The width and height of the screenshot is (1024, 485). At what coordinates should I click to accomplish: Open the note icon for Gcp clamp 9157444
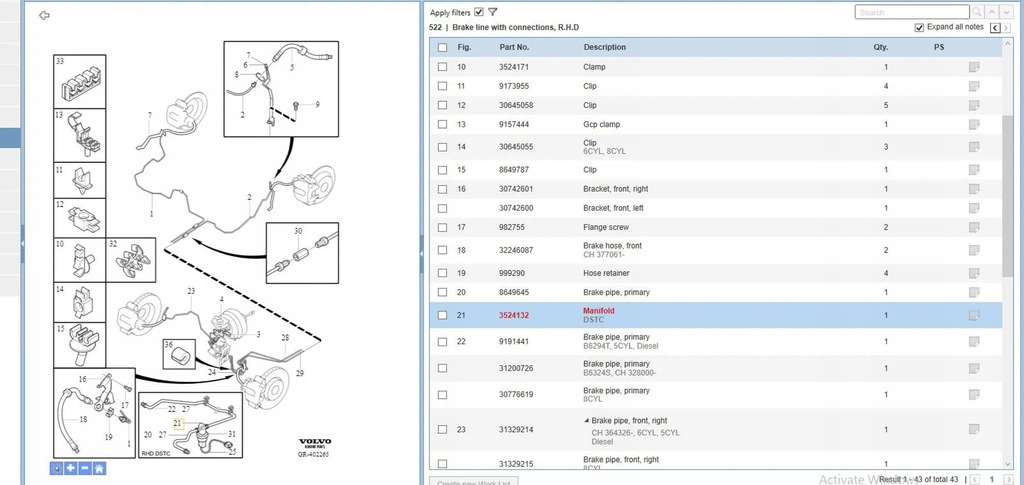point(974,124)
